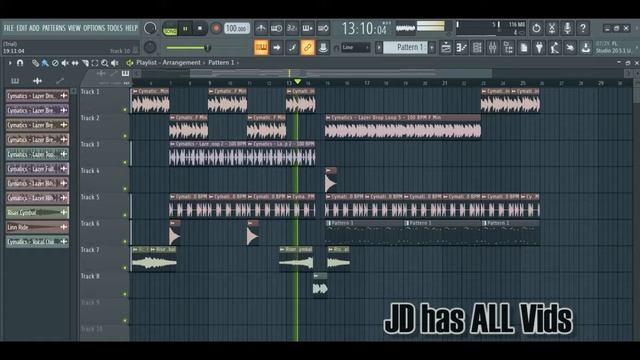The width and height of the screenshot is (640, 360).
Task: Click the microphone one-click recording icon
Action: tap(567, 28)
